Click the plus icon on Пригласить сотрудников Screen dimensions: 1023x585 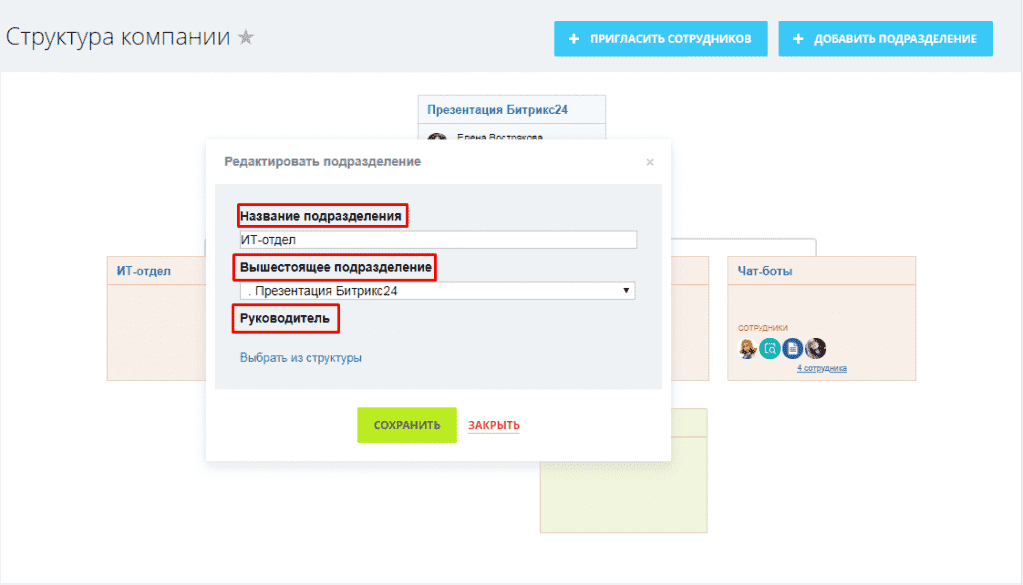pyautogui.click(x=574, y=39)
